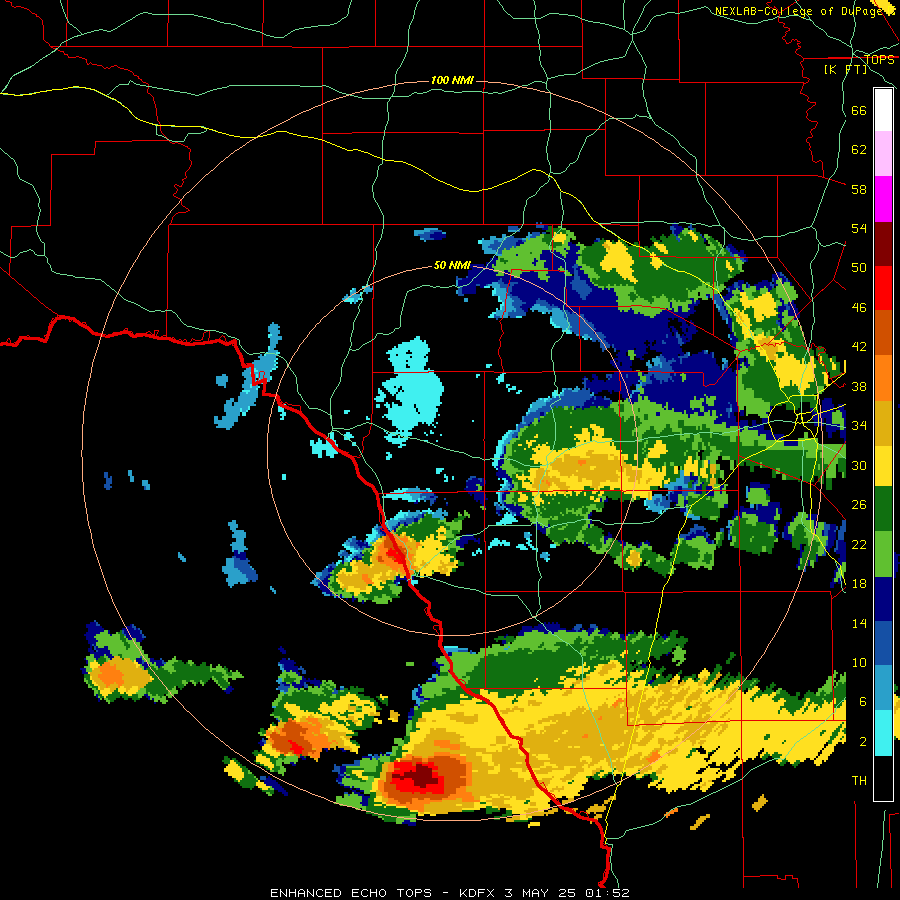This screenshot has width=900, height=900.
Task: Select the 58 value on the legend
Action: coord(859,189)
